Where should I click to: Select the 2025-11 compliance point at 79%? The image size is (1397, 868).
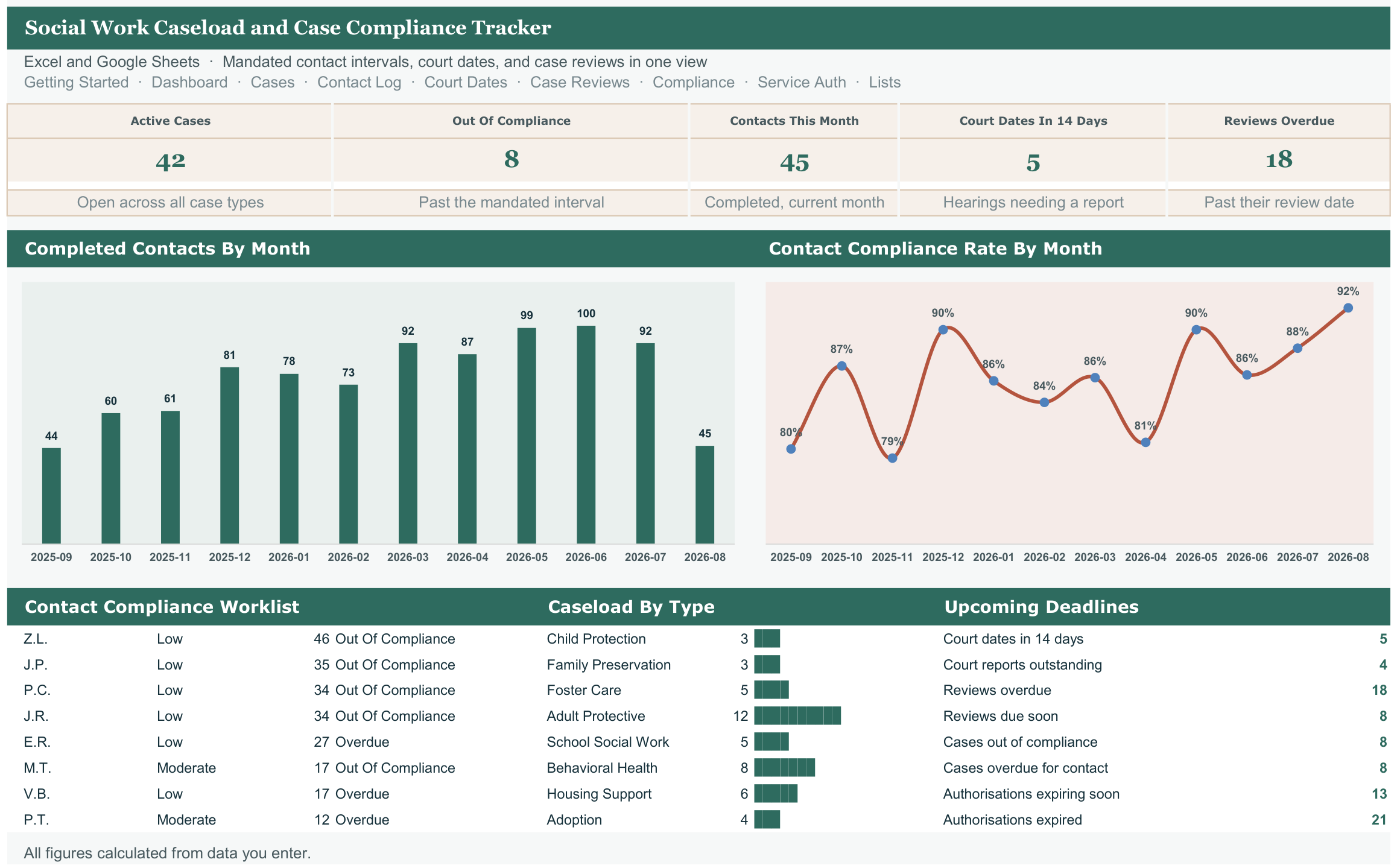(x=892, y=458)
